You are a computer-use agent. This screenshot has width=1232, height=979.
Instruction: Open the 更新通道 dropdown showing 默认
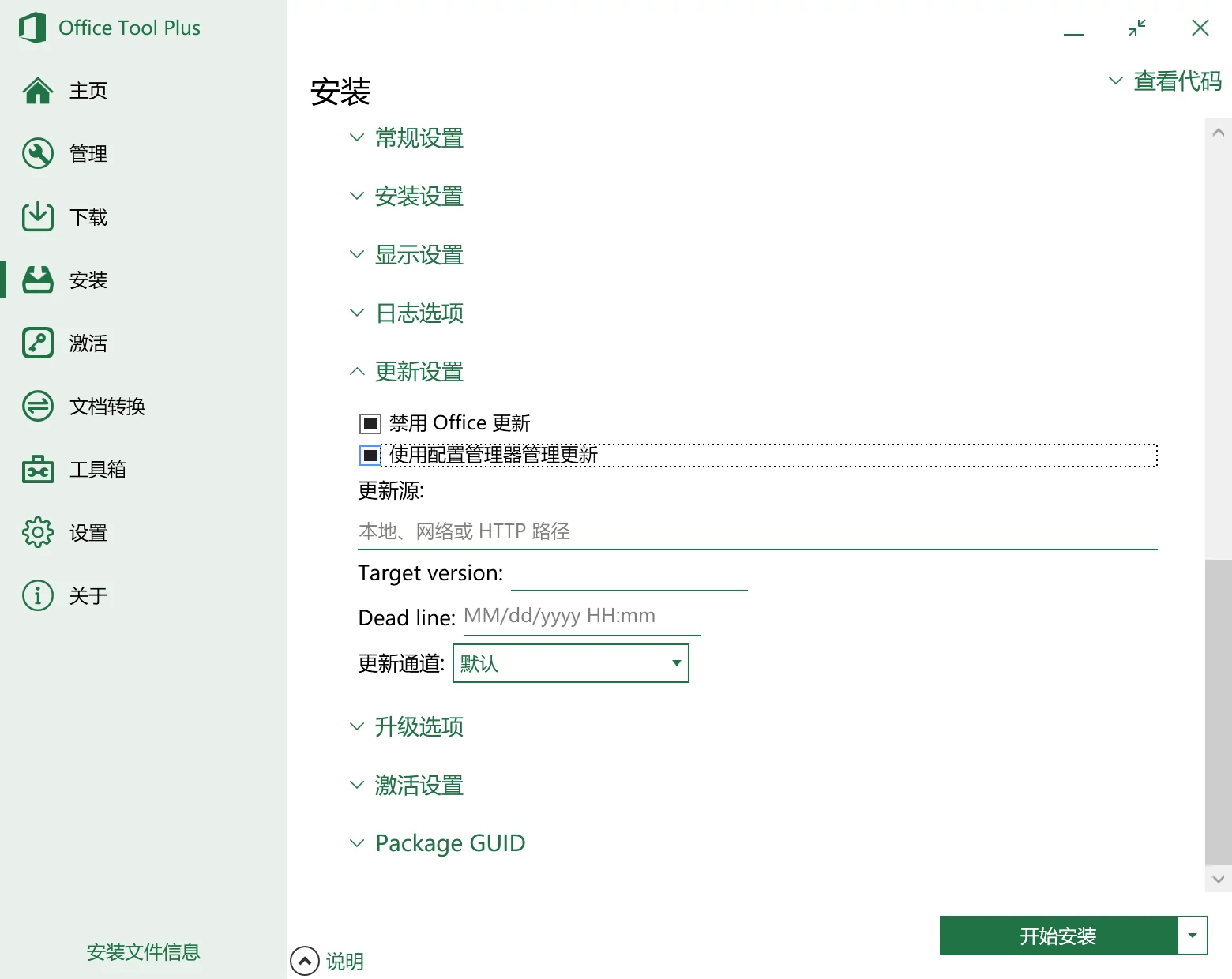pyautogui.click(x=571, y=663)
